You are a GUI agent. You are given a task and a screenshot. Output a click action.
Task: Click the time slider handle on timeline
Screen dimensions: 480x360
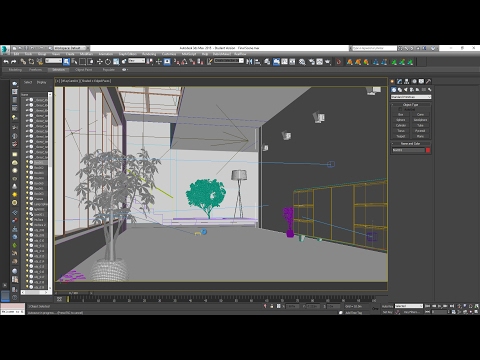click(68, 299)
